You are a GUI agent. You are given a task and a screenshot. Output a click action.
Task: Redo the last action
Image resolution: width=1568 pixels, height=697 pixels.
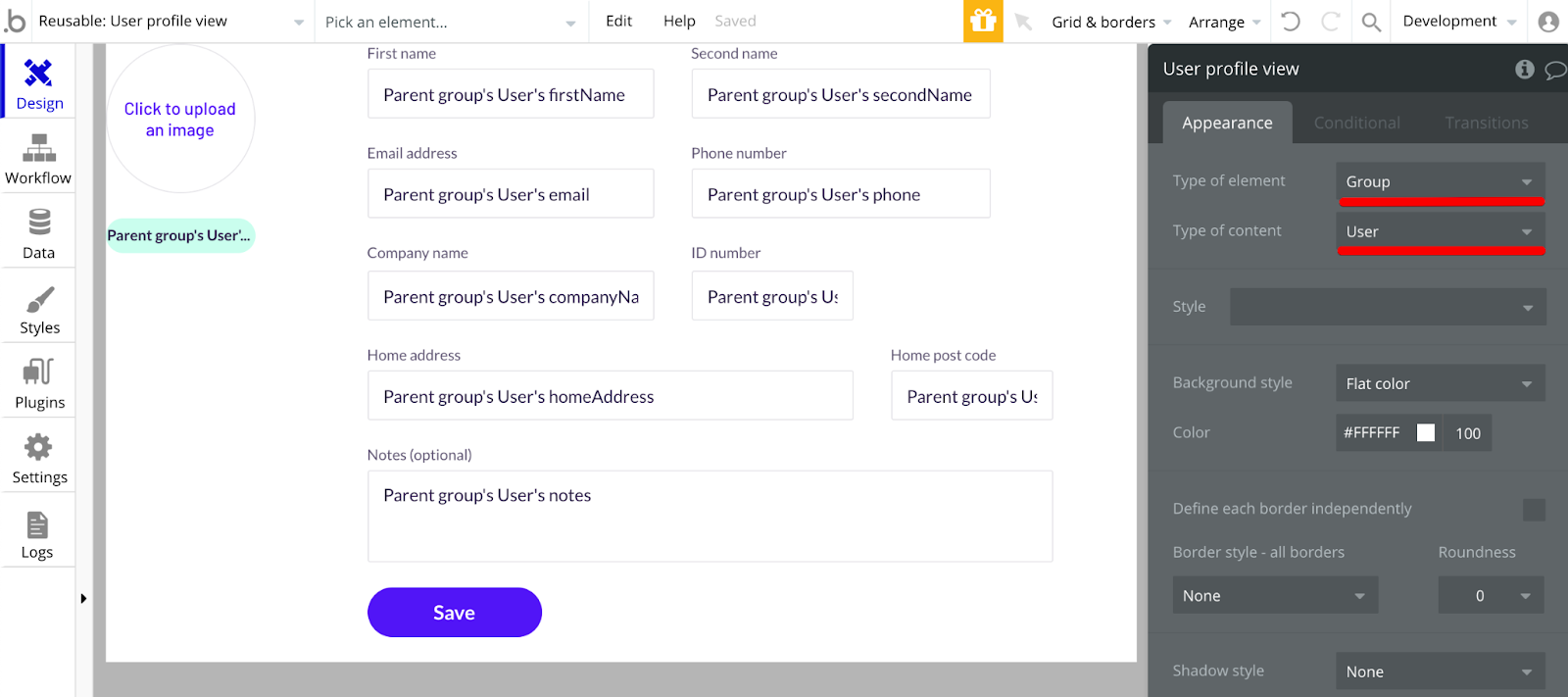click(x=1330, y=21)
